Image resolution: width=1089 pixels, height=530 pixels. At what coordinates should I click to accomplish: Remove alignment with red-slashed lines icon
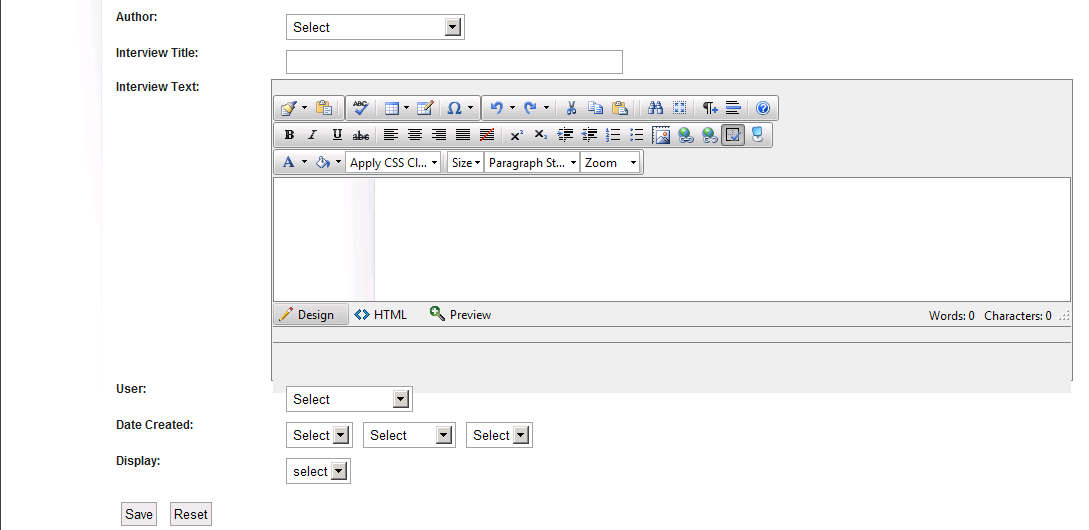(487, 135)
